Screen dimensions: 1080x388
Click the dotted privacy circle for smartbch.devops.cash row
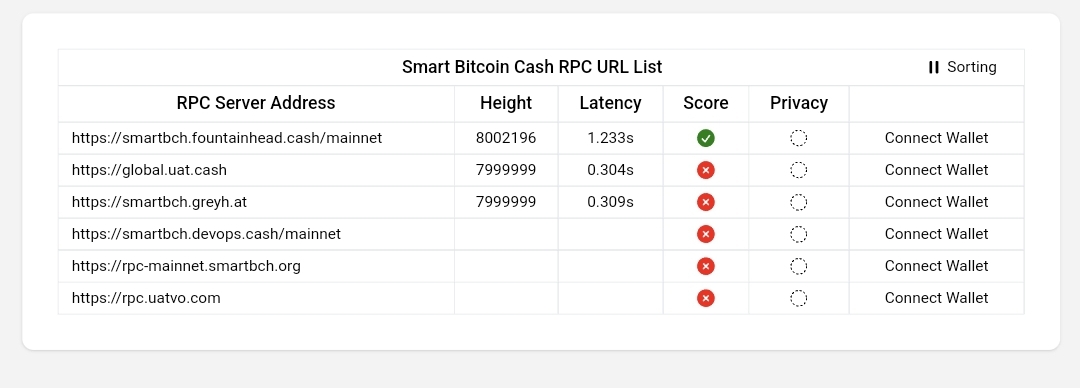click(x=798, y=234)
